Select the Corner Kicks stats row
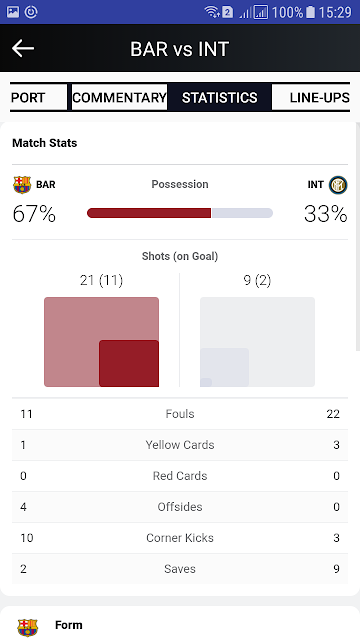This screenshot has height=640, width=360. (180, 538)
